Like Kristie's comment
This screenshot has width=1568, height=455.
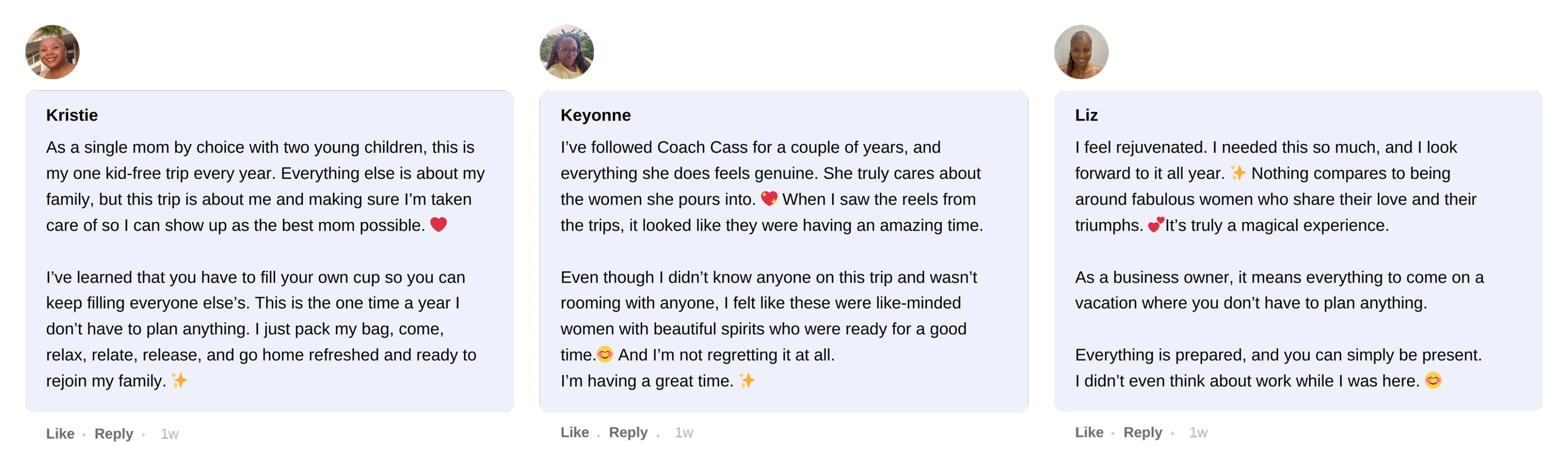60,433
